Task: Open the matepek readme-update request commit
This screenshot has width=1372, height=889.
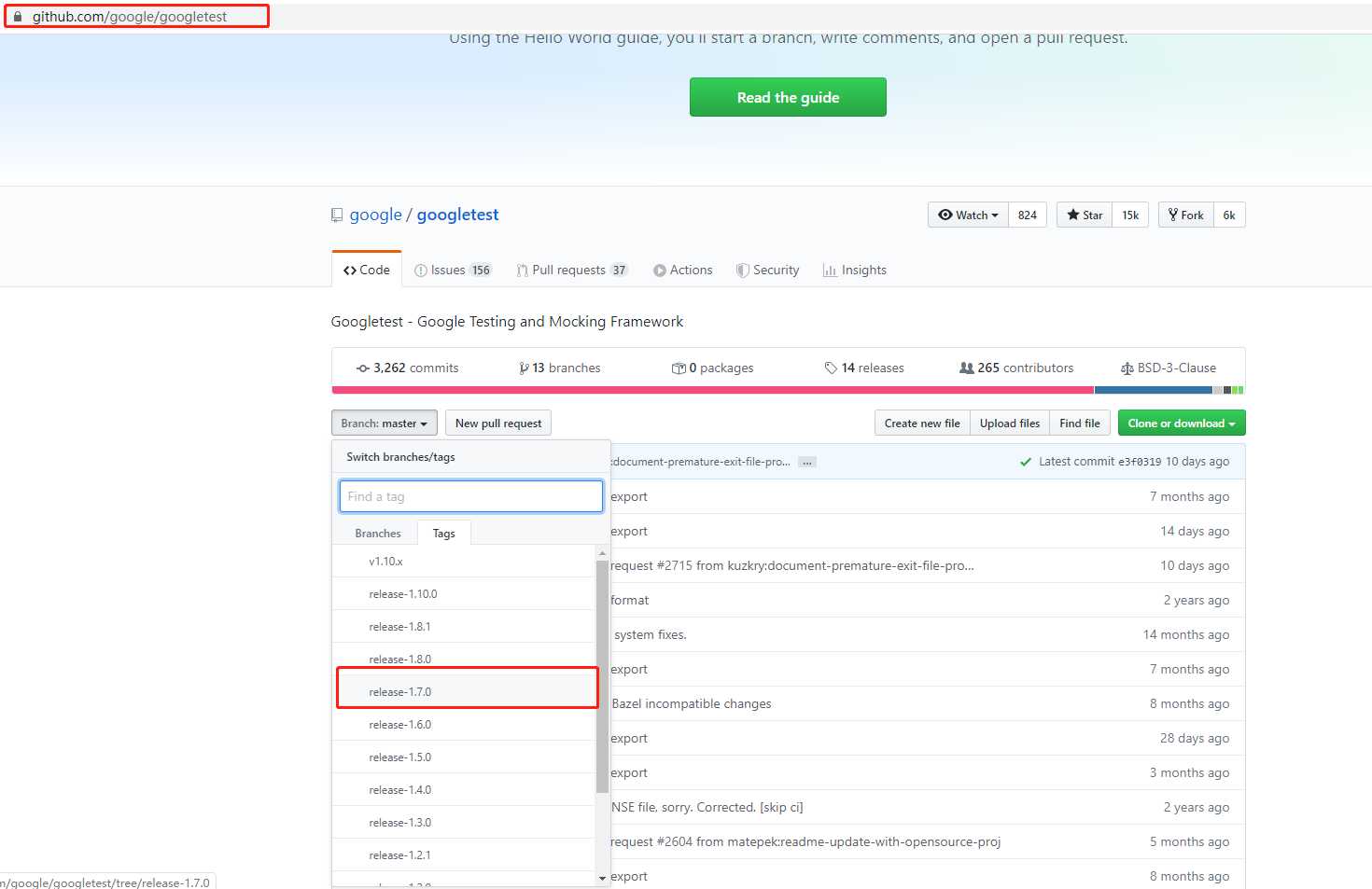Action: [x=805, y=841]
